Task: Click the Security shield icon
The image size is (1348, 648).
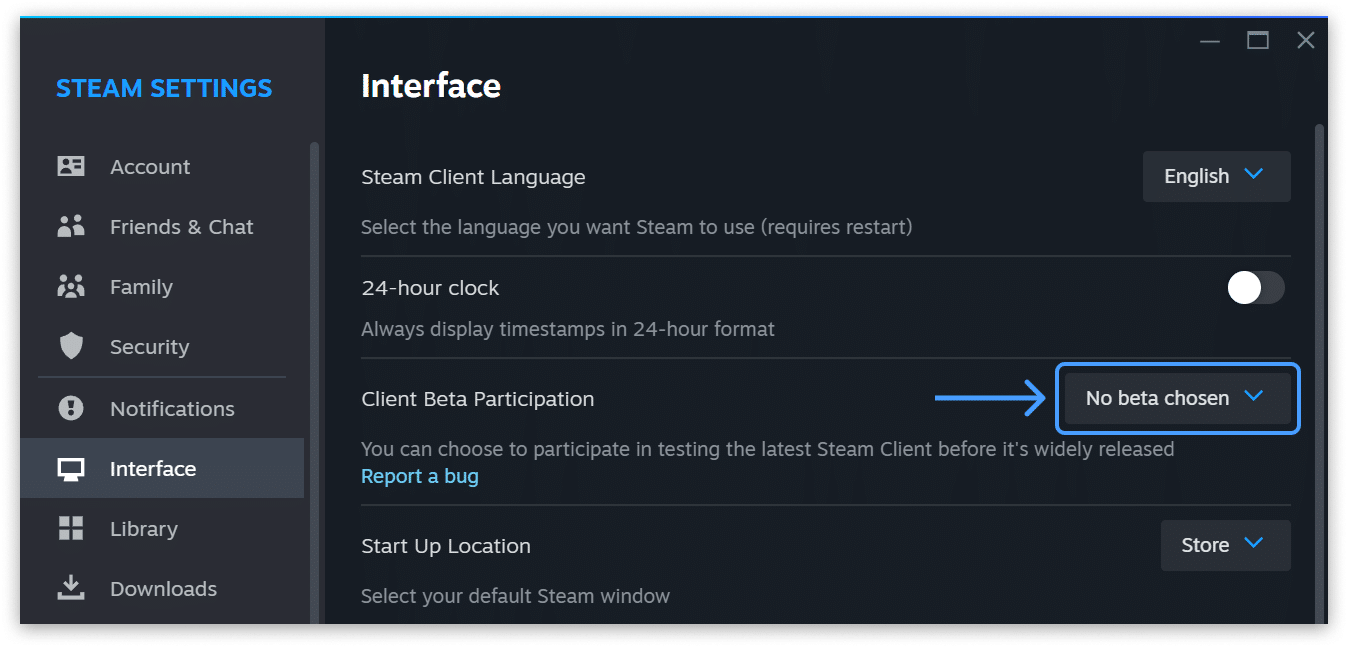Action: 71,347
